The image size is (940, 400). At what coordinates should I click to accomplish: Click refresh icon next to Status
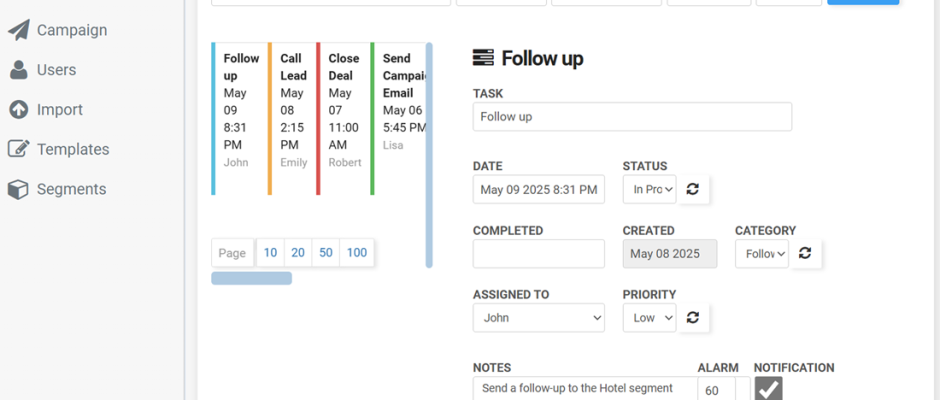click(x=693, y=189)
